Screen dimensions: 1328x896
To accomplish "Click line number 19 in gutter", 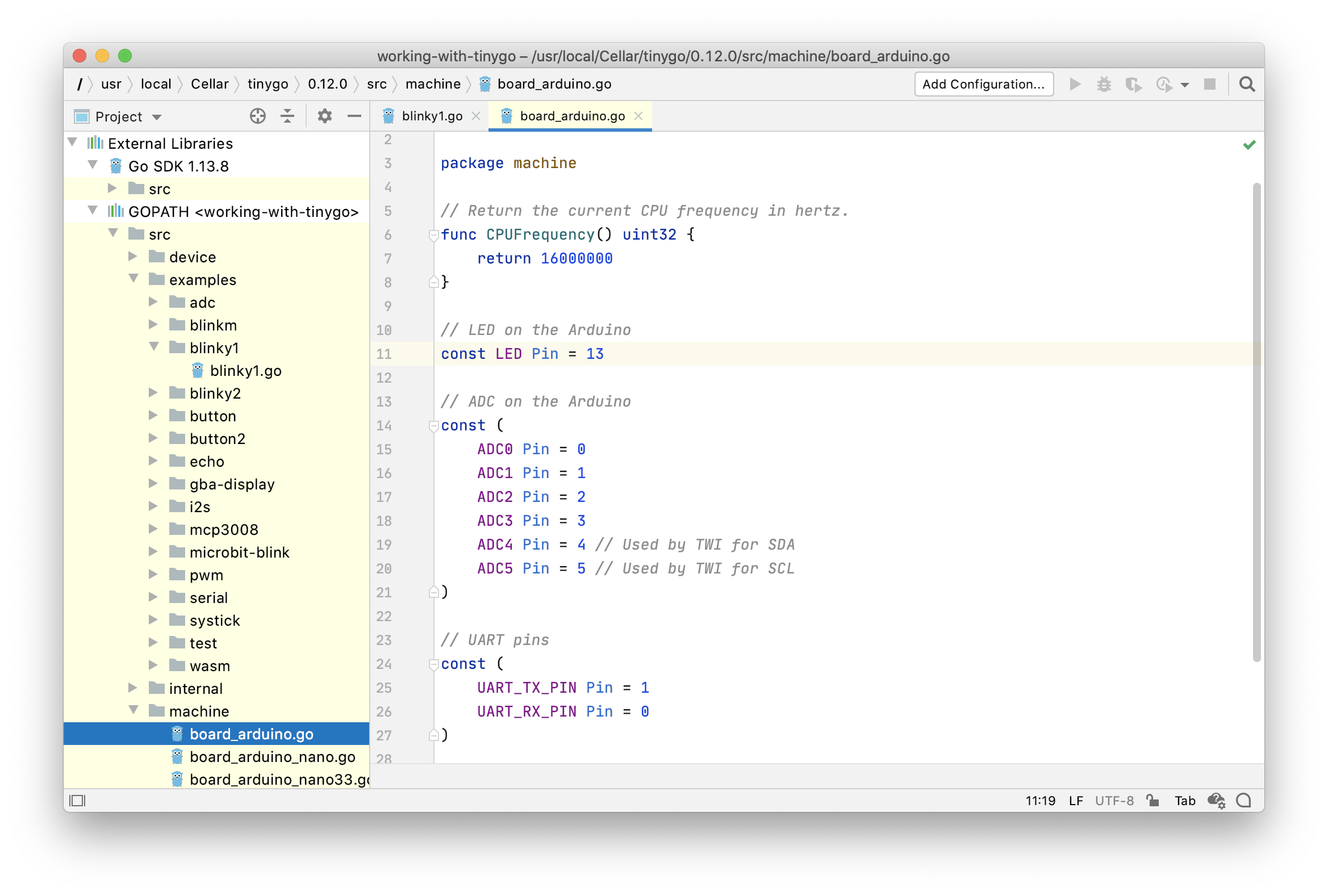I will click(x=384, y=545).
